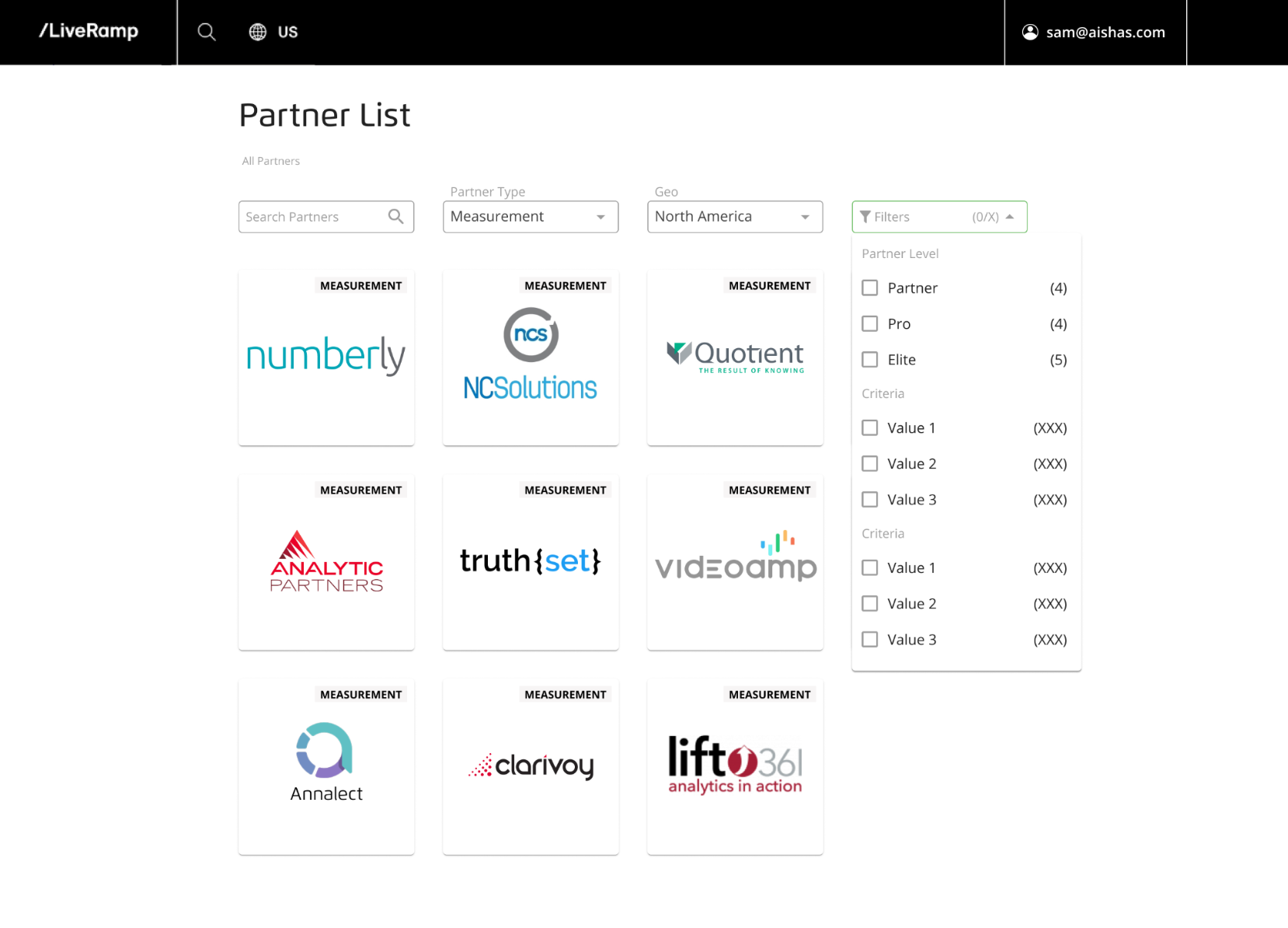This screenshot has width=1288, height=928.
Task: Open the Partner Type dropdown
Action: (531, 217)
